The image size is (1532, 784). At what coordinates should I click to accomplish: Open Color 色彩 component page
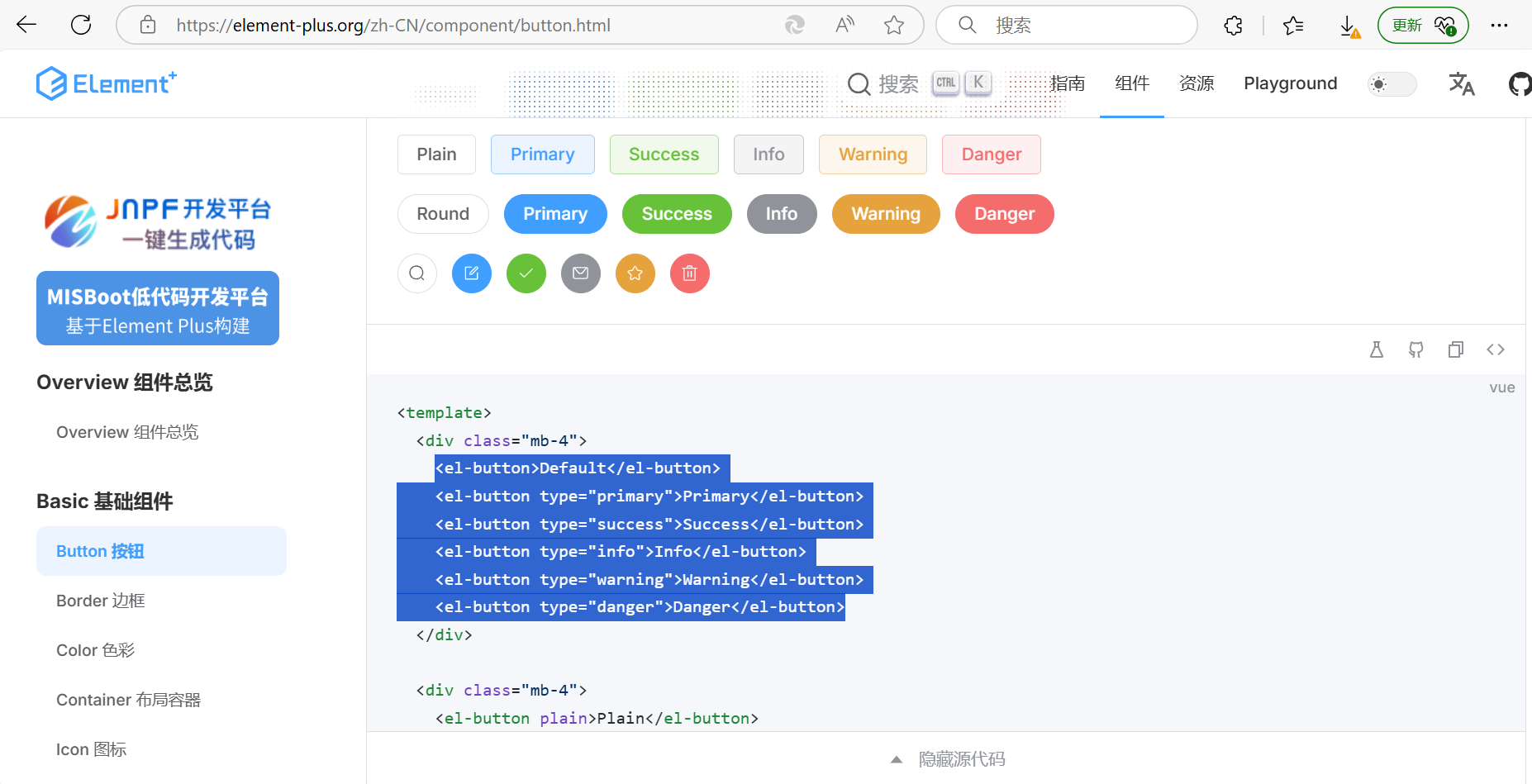pos(95,650)
